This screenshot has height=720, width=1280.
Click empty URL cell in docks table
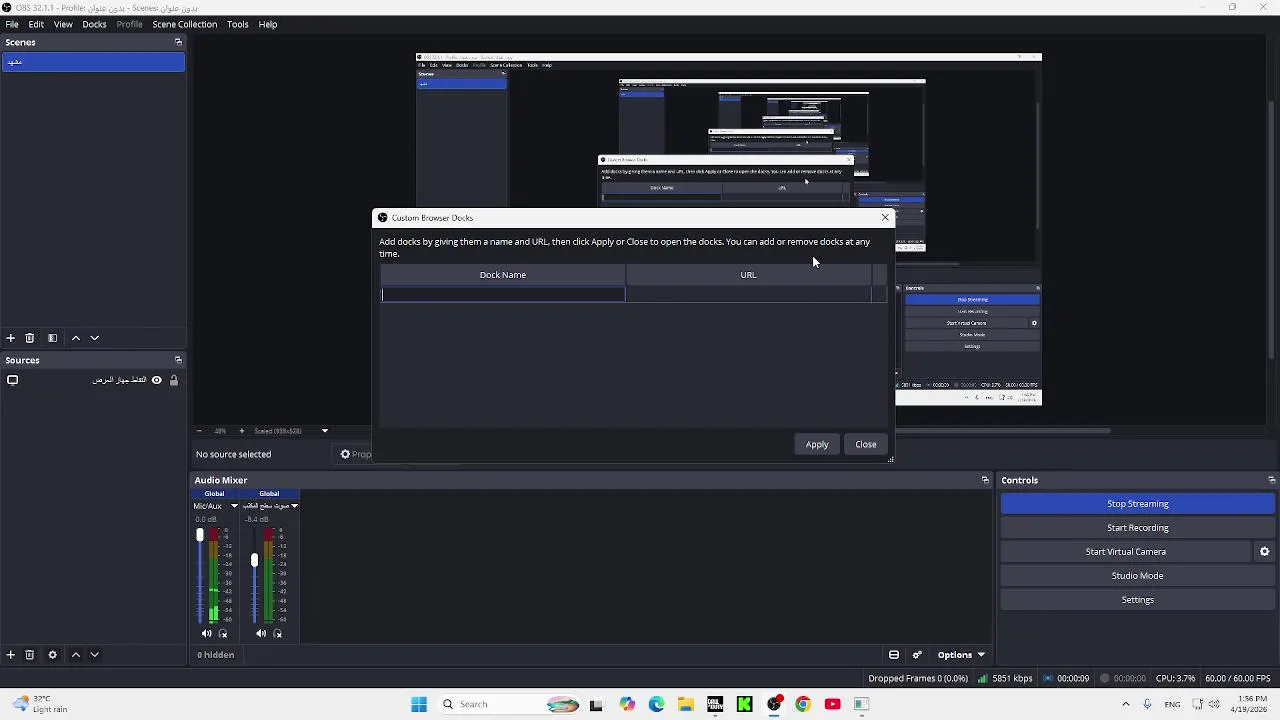click(x=748, y=294)
